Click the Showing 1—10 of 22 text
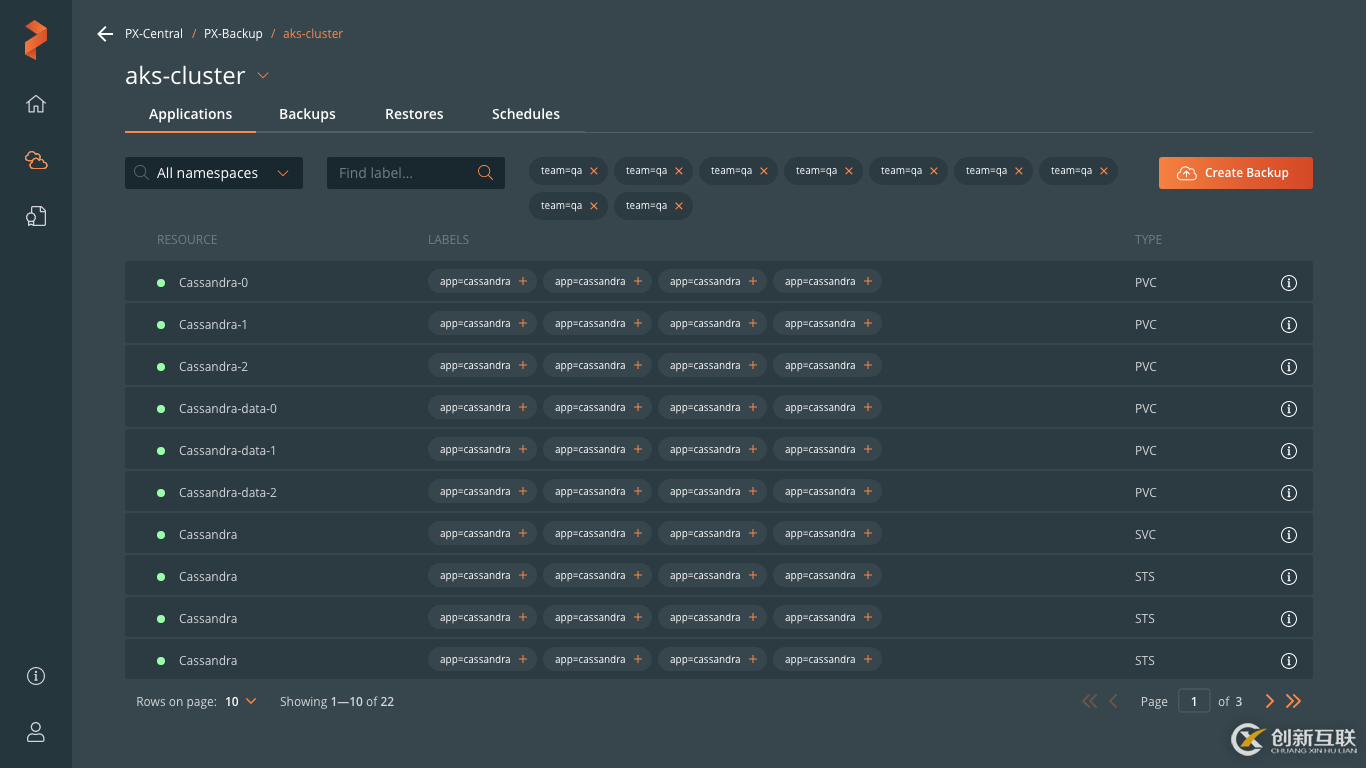1366x768 pixels. tap(337, 702)
